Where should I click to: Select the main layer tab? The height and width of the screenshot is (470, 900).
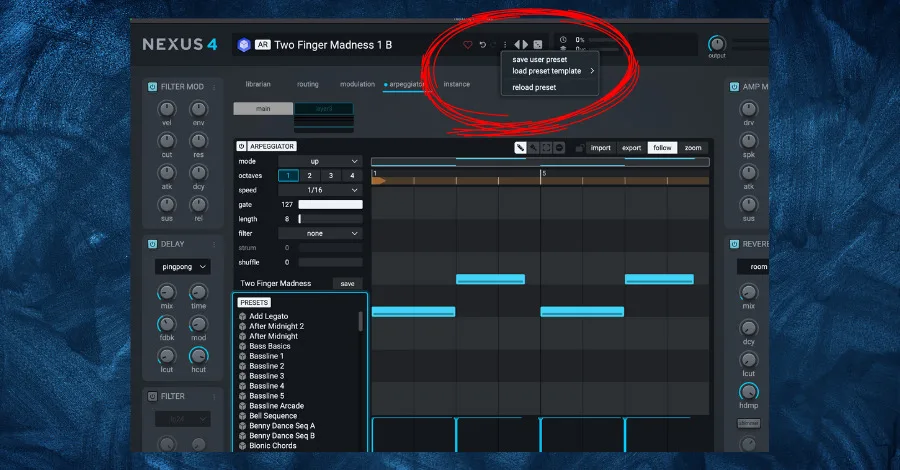pyautogui.click(x=263, y=108)
